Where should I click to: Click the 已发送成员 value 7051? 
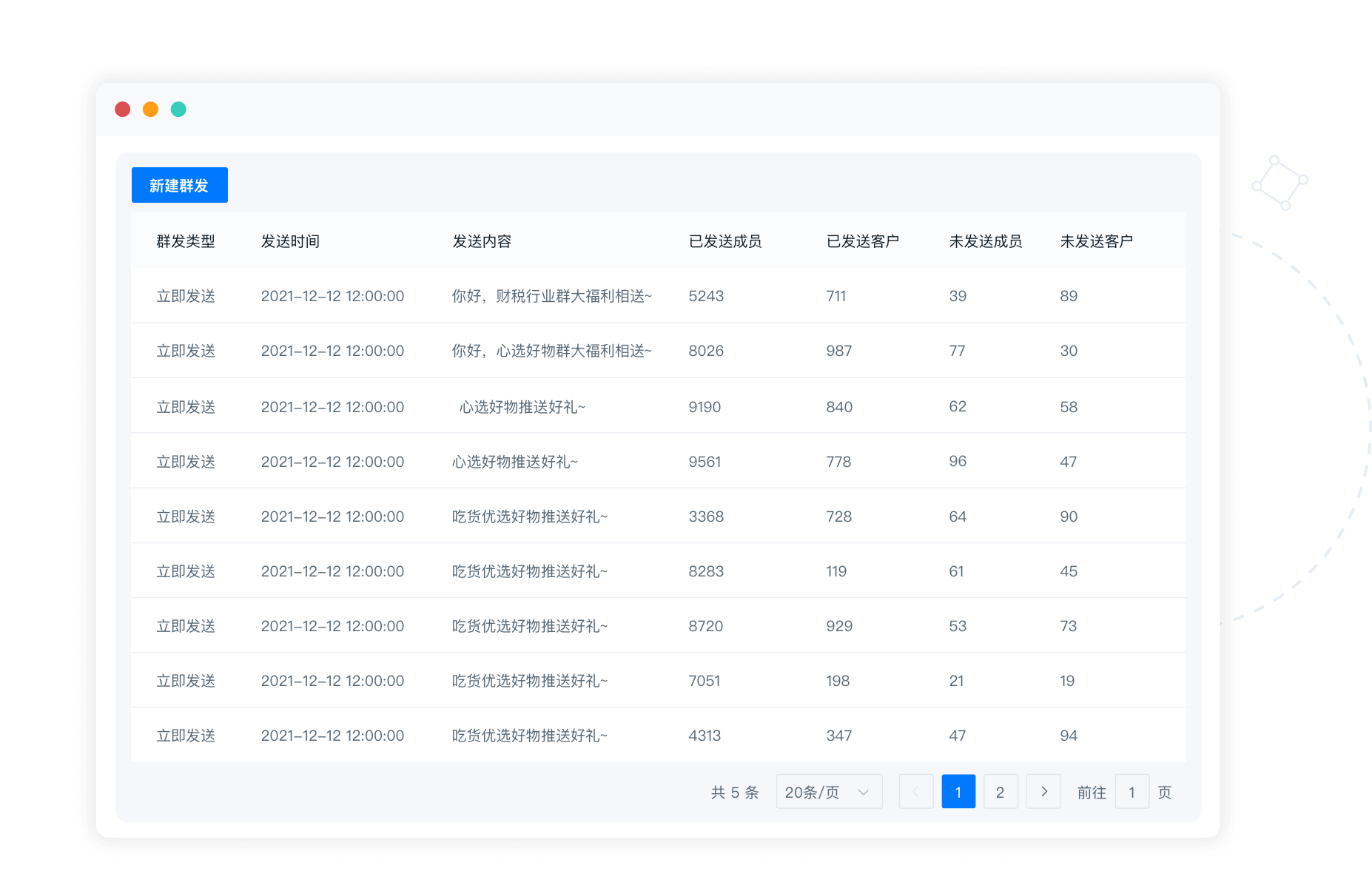[705, 681]
